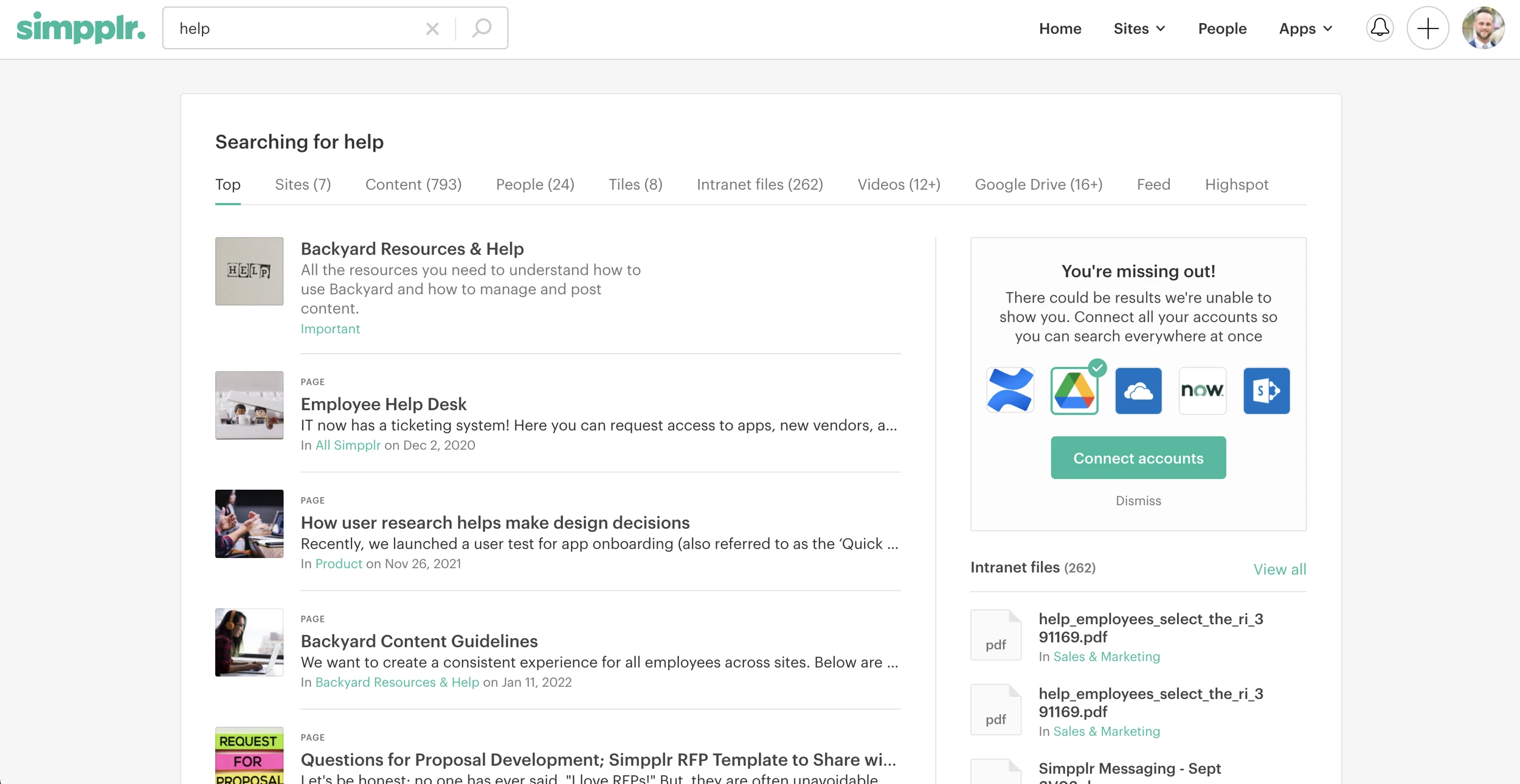Click View all intranet files
1520x784 pixels.
(1279, 569)
